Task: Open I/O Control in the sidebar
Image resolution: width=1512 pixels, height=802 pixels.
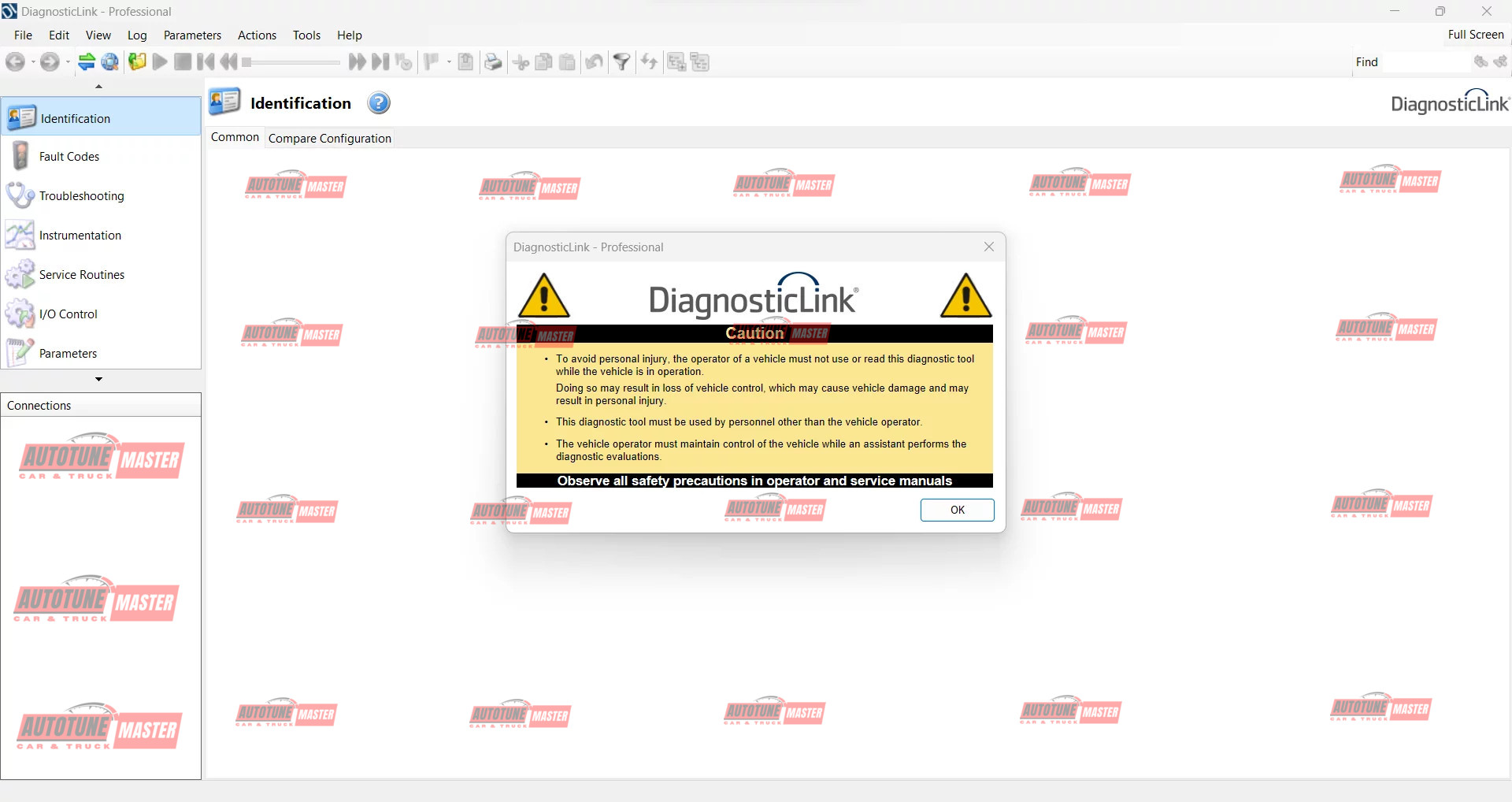Action: (x=68, y=314)
